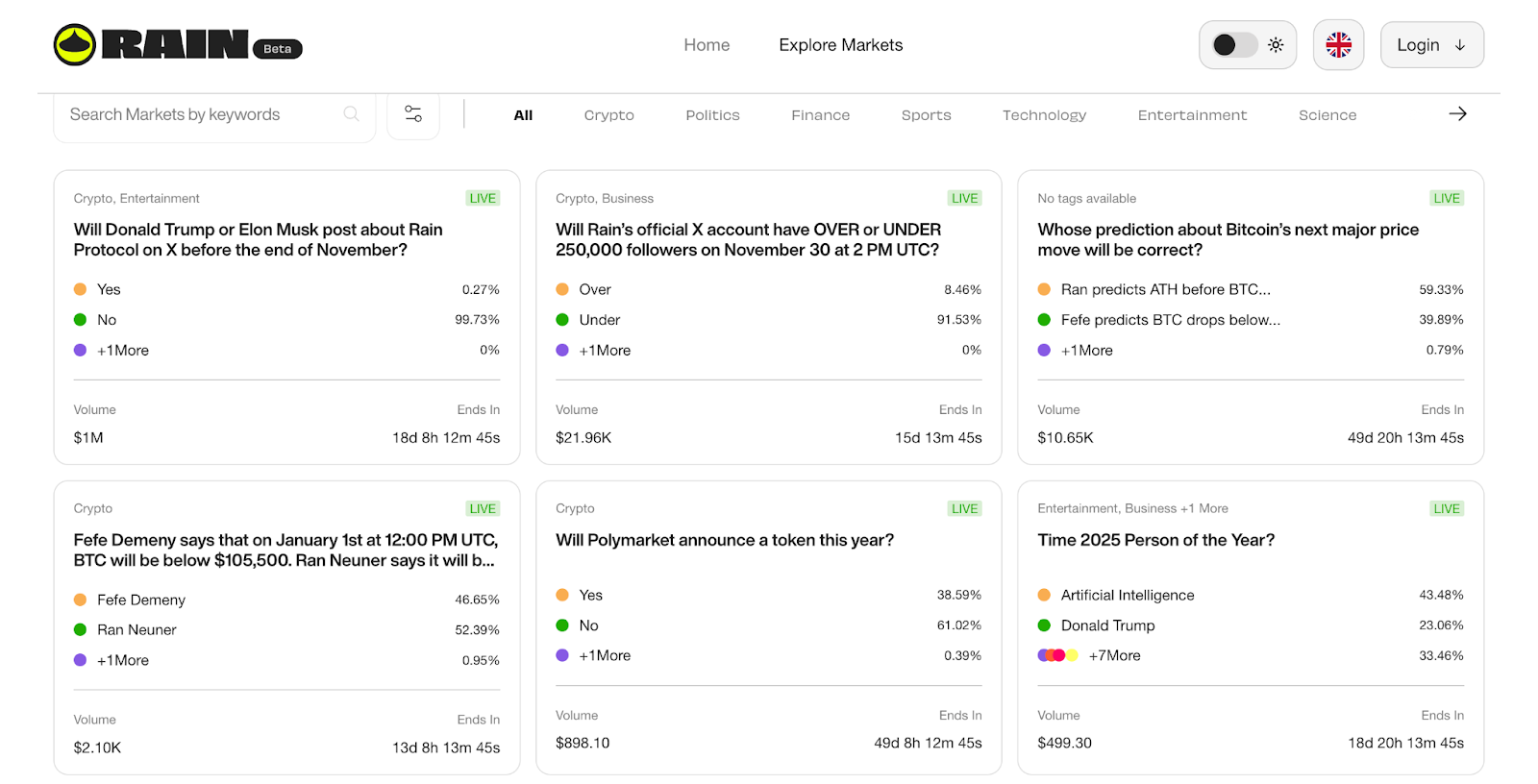1538x784 pixels.
Task: Open the Login dropdown
Action: [1431, 45]
